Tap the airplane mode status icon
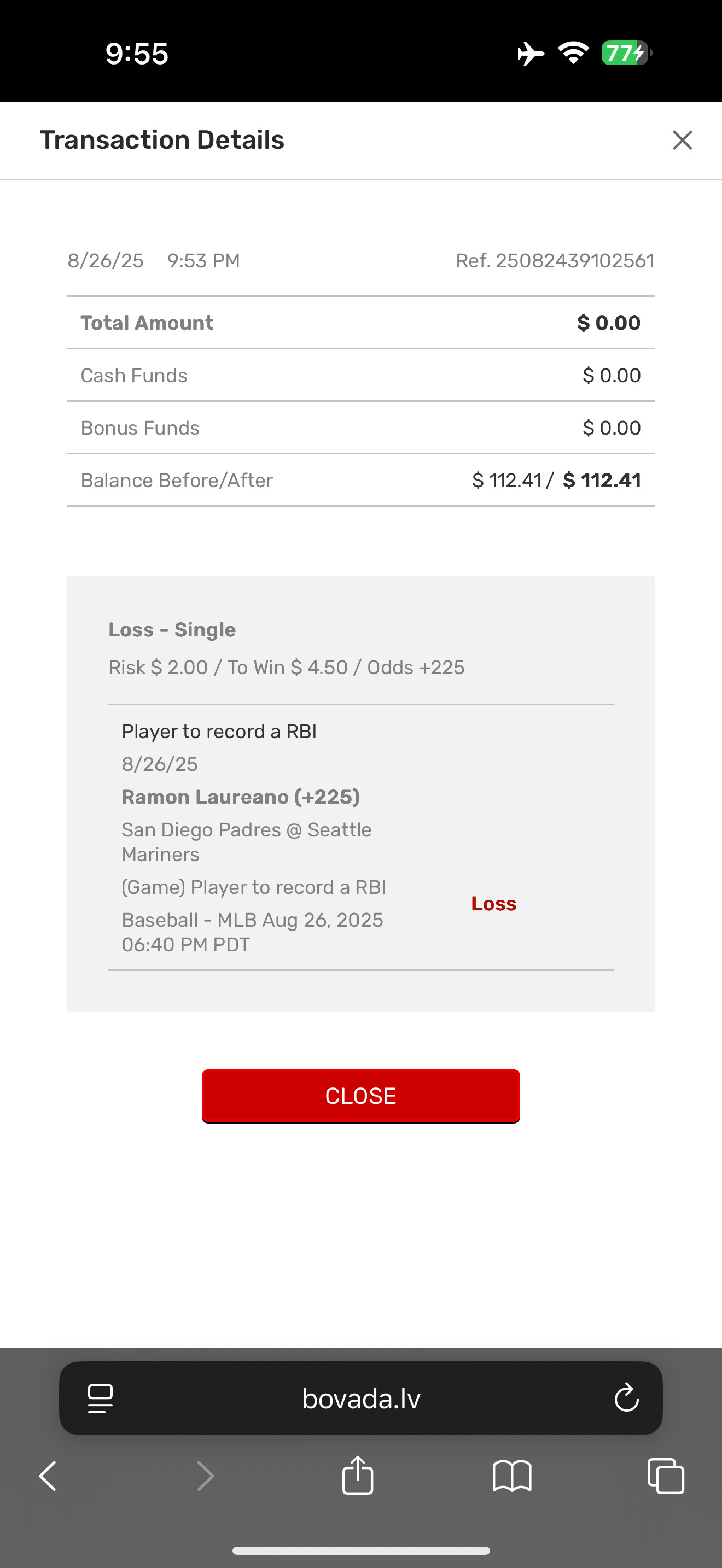Viewport: 722px width, 1568px height. pyautogui.click(x=530, y=54)
